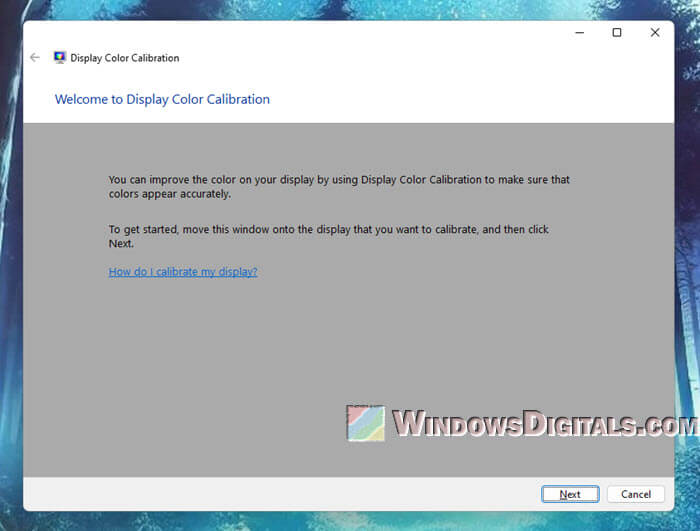Click the Next button
Viewport: 700px width, 531px height.
point(570,494)
